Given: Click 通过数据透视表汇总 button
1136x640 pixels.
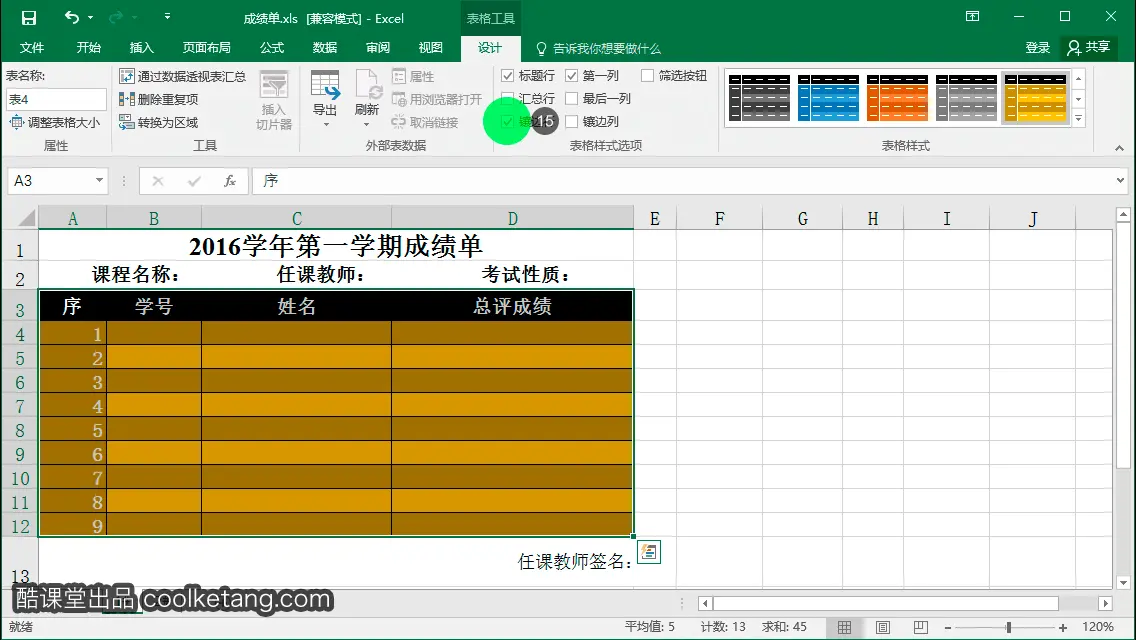Looking at the screenshot, I should (x=183, y=76).
